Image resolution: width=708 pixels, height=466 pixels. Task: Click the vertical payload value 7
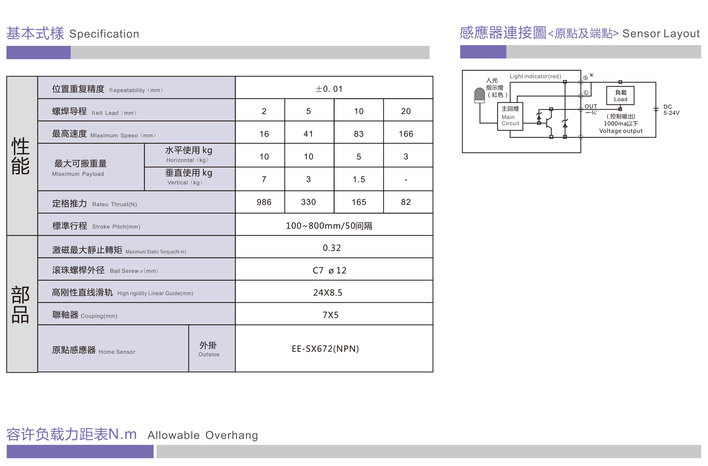[x=264, y=179]
